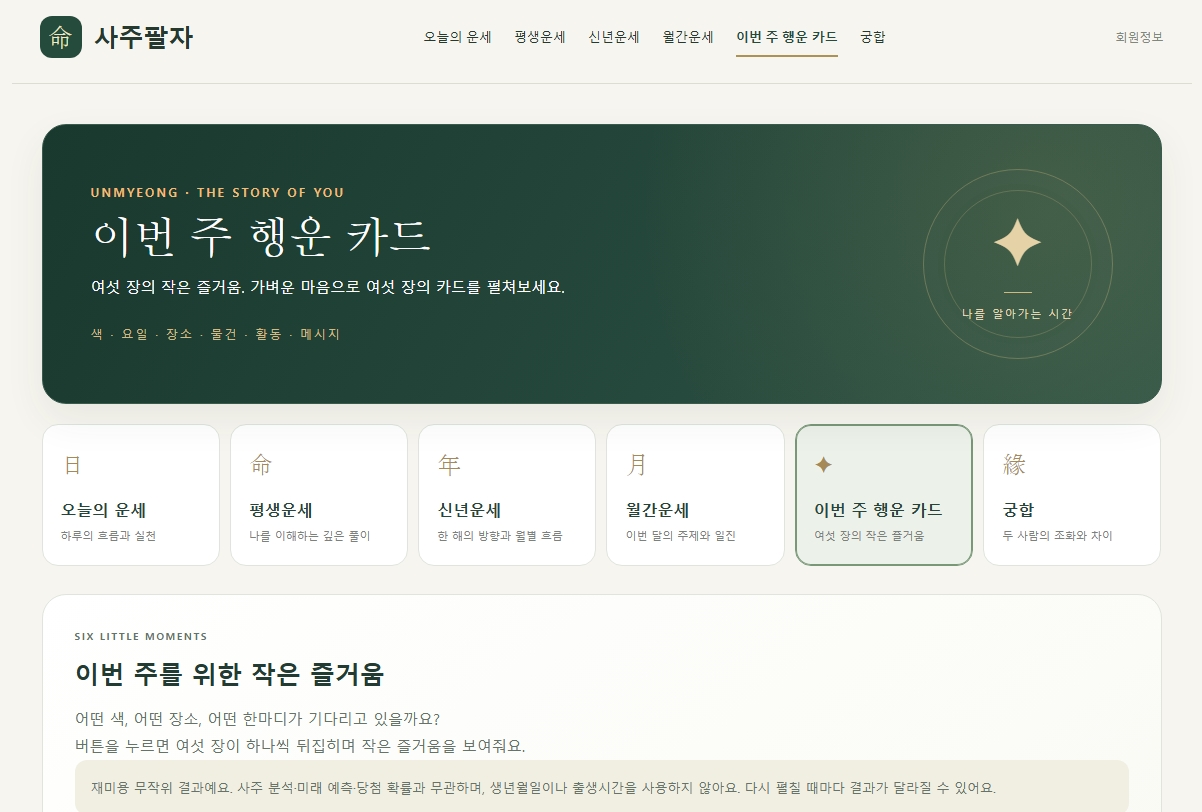This screenshot has width=1202, height=812.
Task: Open the 궁합 nav tab
Action: (x=873, y=37)
